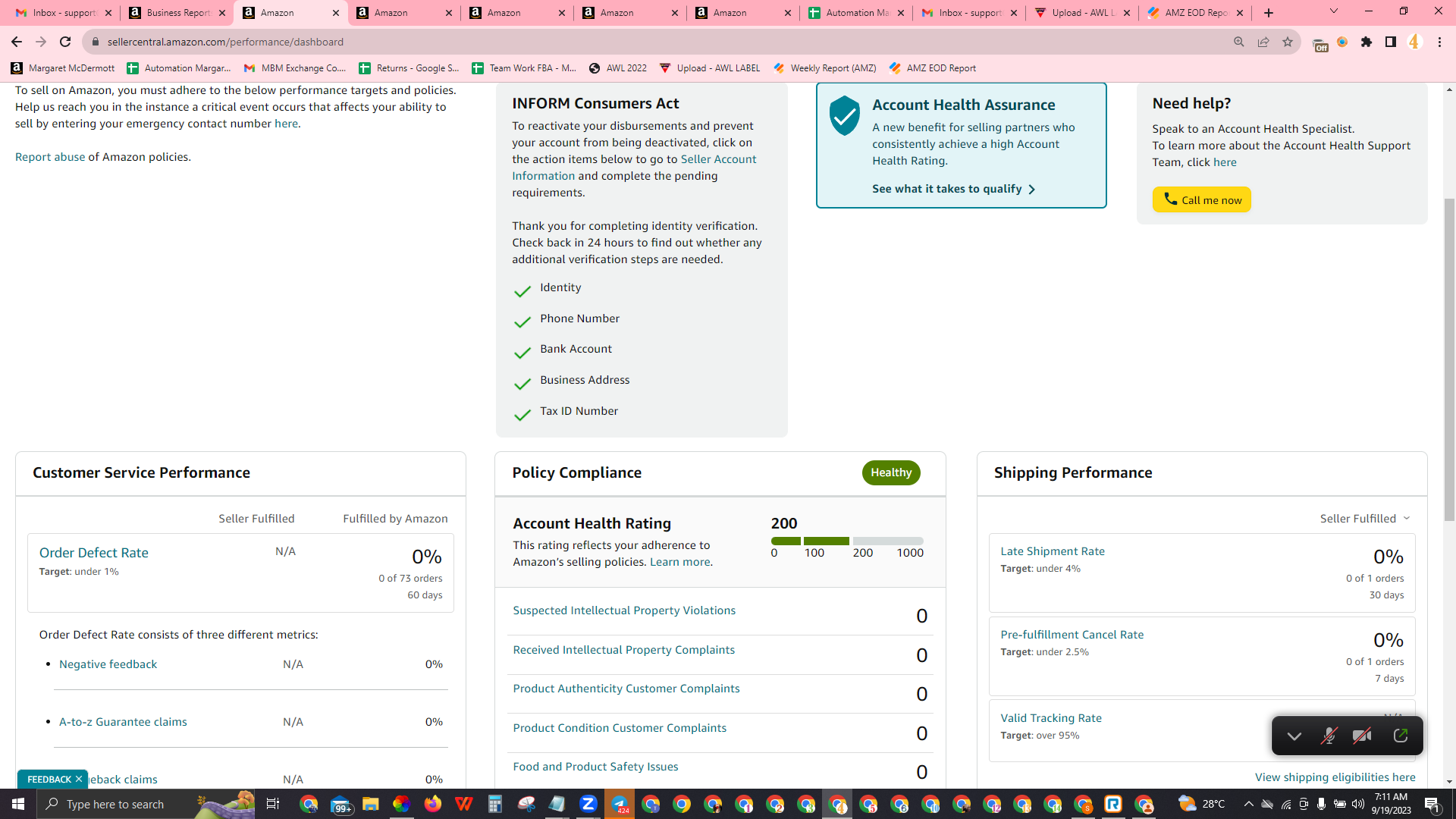Screen dimensions: 1456x819
Task: Close the active Amazon dashboard tab
Action: (x=336, y=13)
